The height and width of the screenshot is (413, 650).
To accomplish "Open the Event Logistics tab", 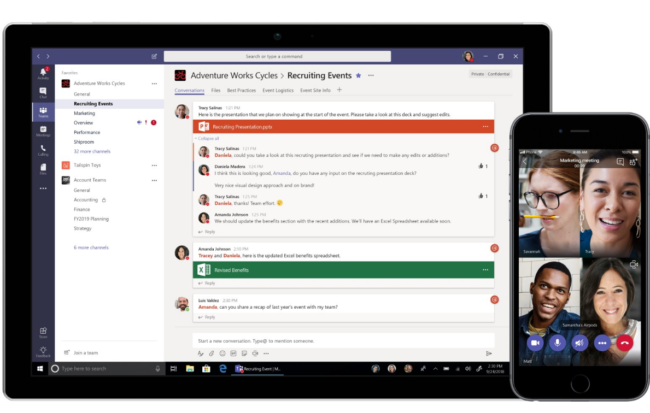I will click(278, 90).
